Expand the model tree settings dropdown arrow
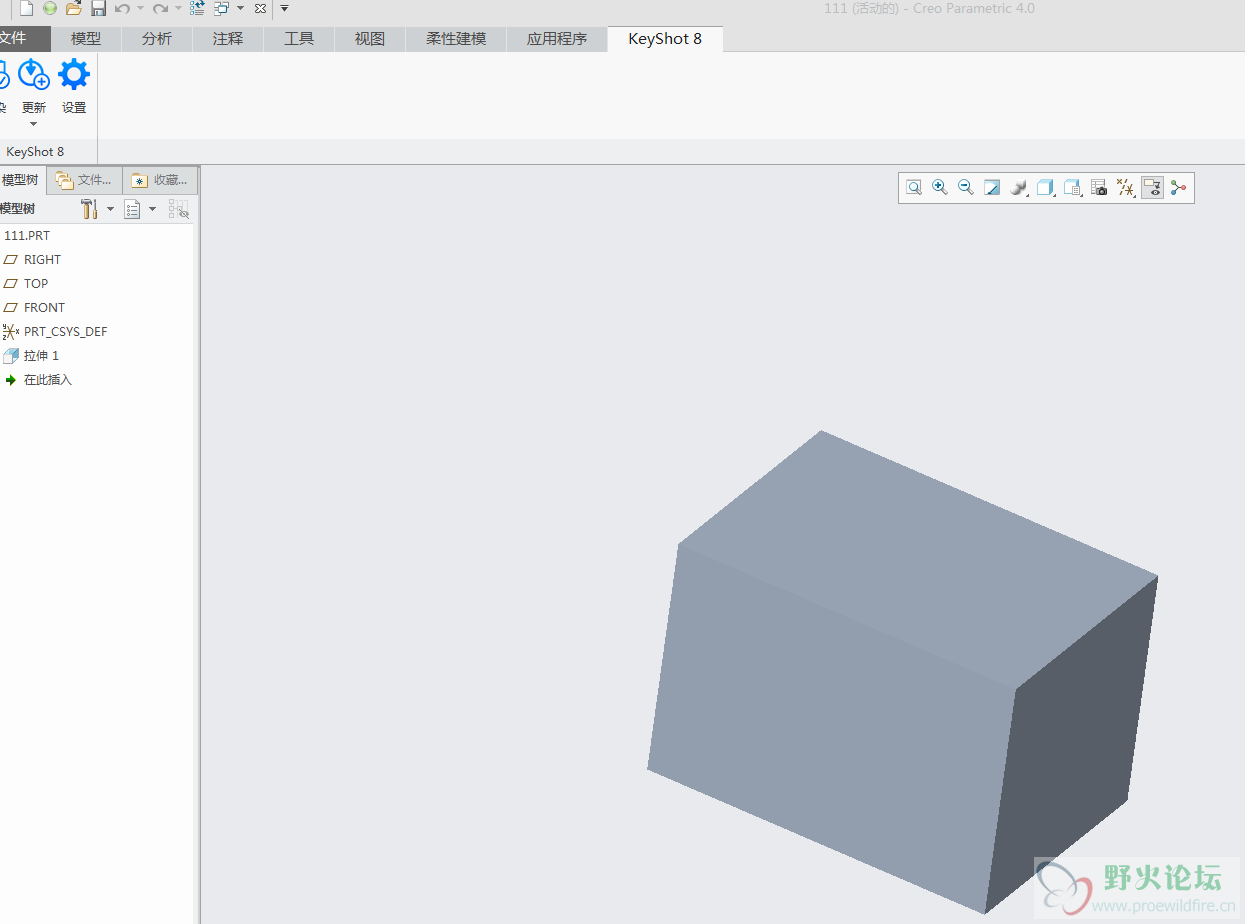 (110, 209)
